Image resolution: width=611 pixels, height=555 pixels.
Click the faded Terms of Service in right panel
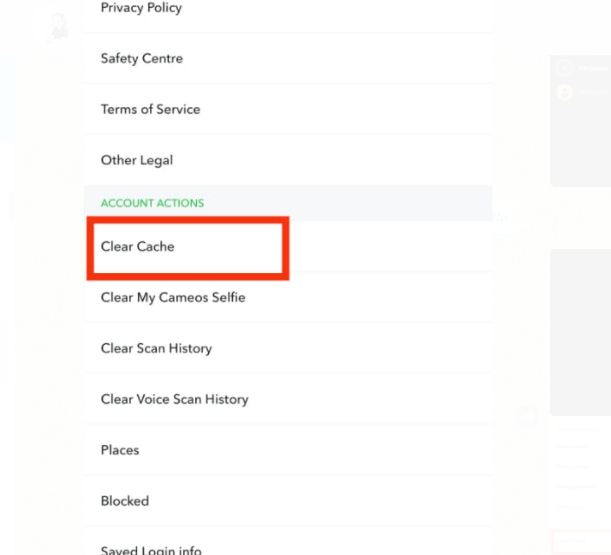(x=576, y=487)
